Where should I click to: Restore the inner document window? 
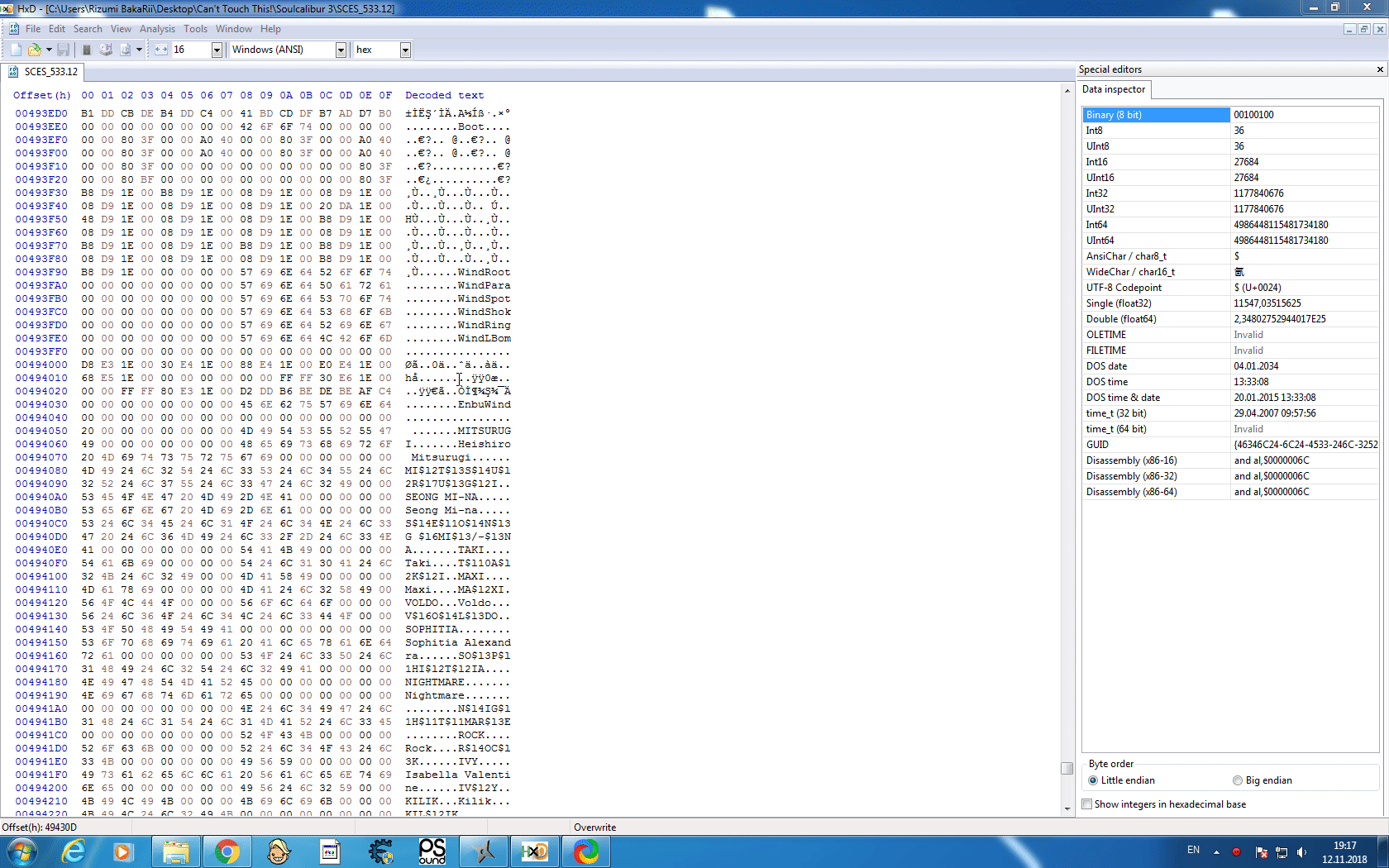[1364, 29]
